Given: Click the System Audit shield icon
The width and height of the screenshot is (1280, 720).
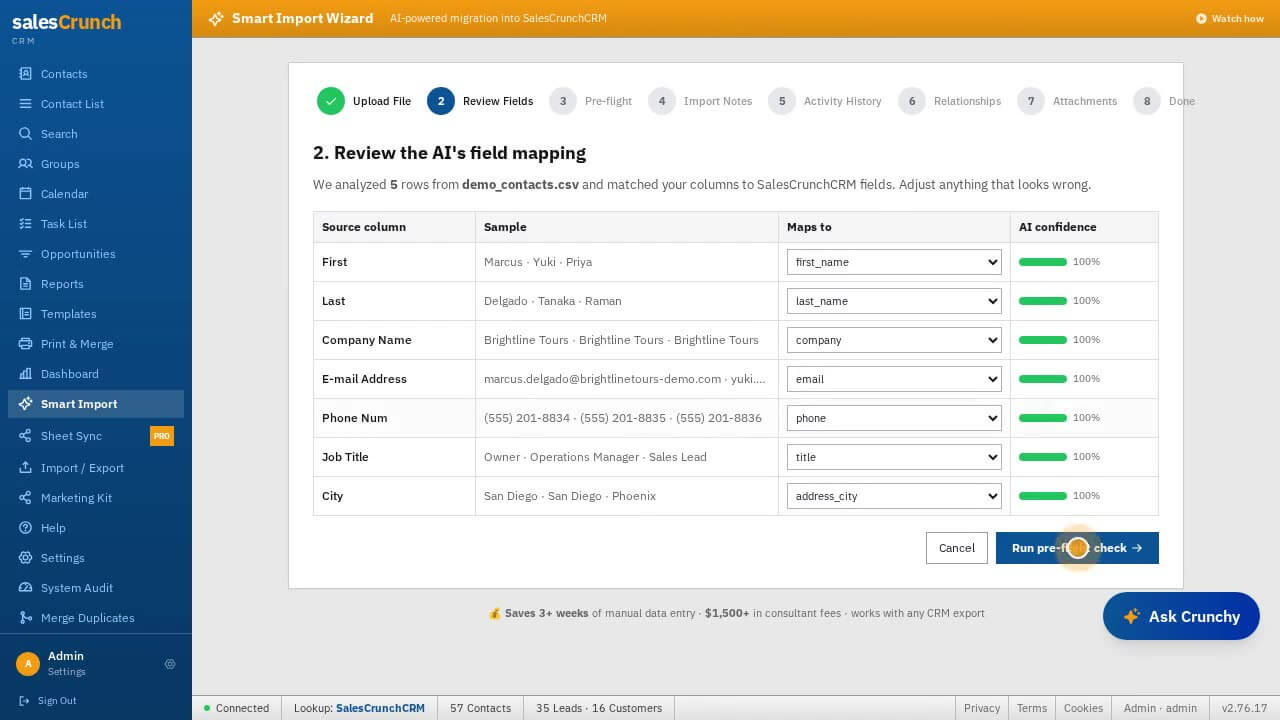Looking at the screenshot, I should (25, 588).
